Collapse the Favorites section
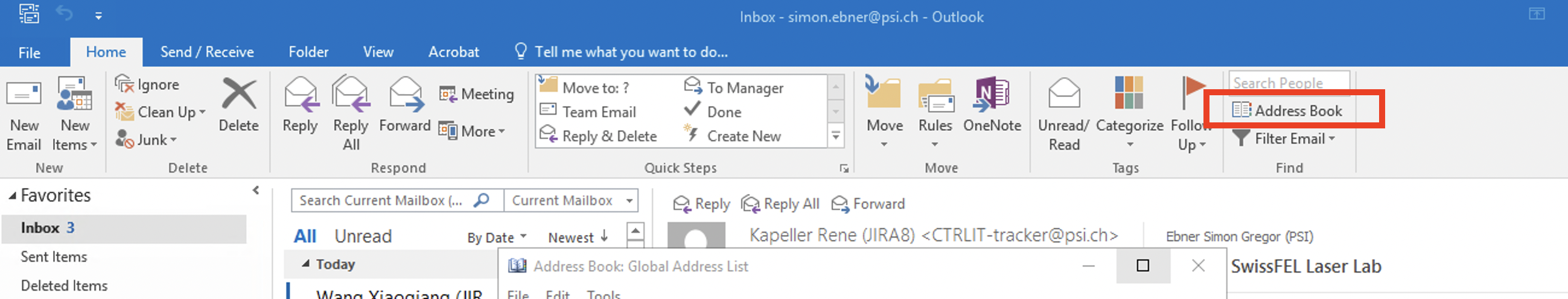1568x299 pixels. (x=12, y=196)
